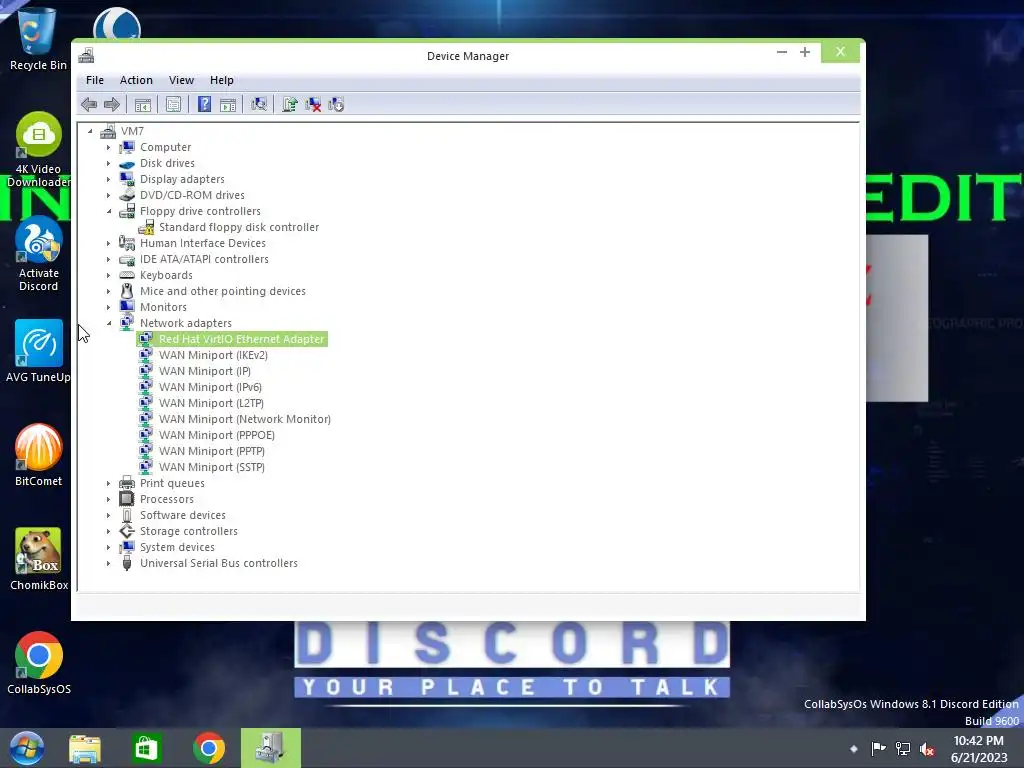
Task: Collapse the Floppy drive controllers category
Action: point(108,211)
